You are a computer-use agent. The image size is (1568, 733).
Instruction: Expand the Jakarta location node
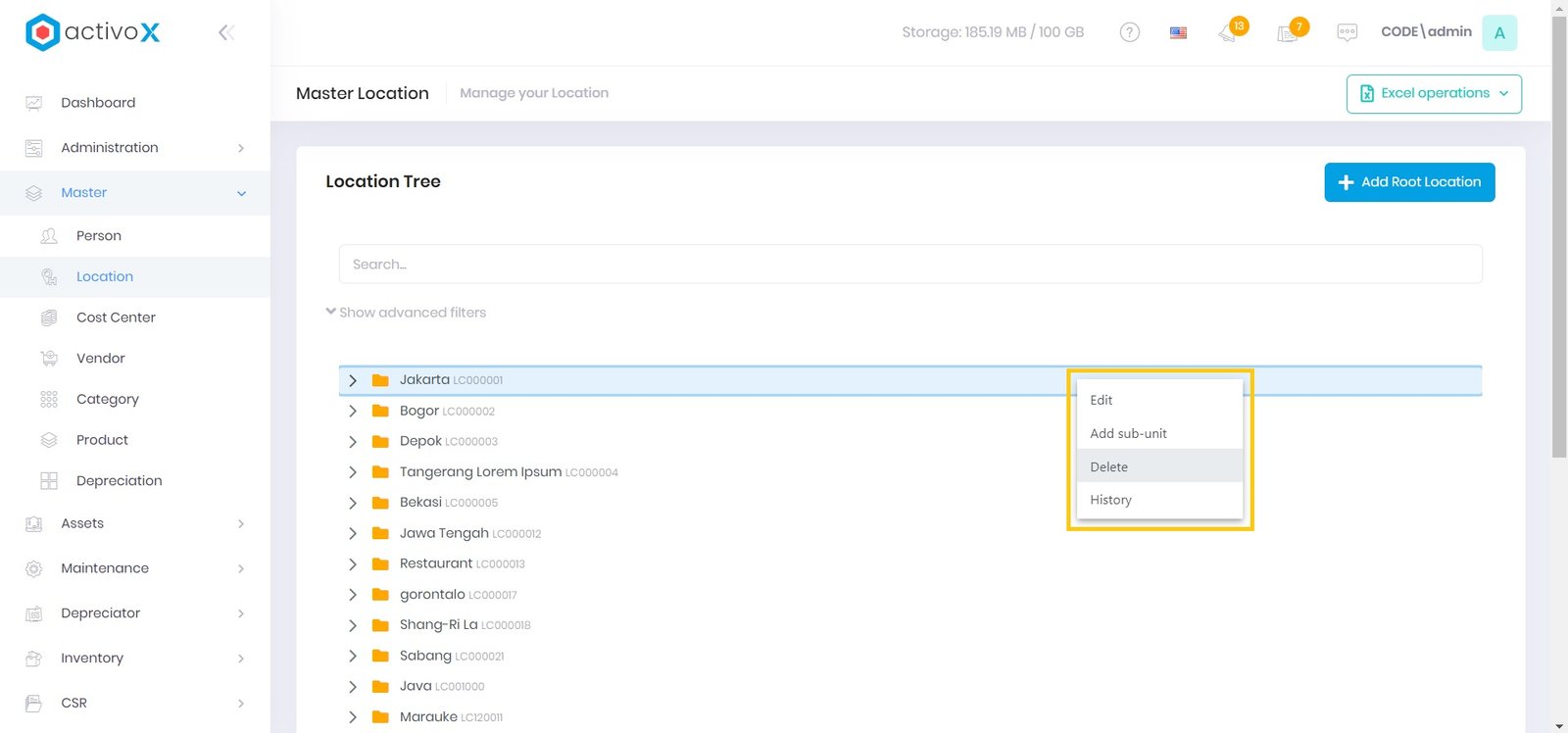pyautogui.click(x=353, y=380)
